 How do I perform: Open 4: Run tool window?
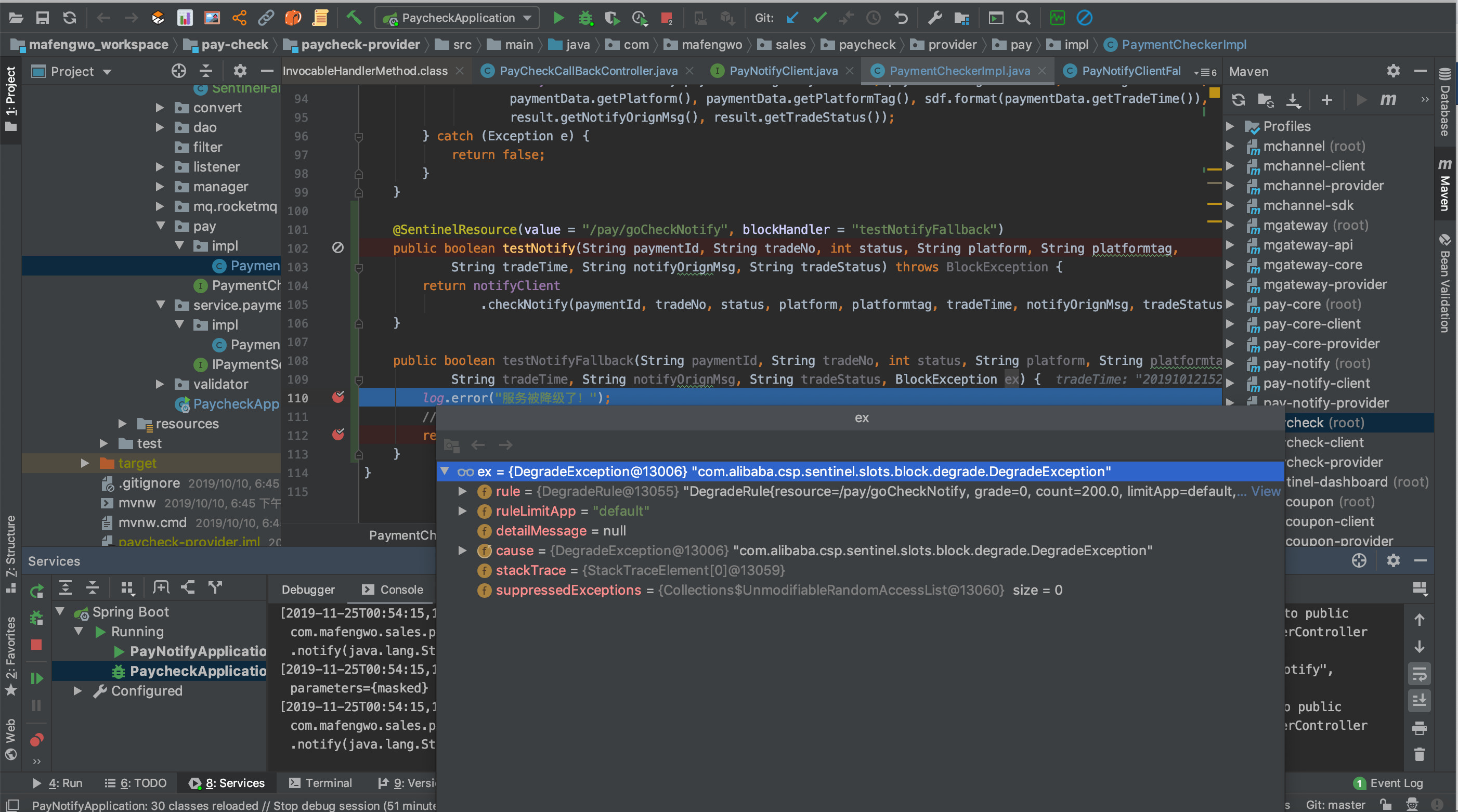pyautogui.click(x=58, y=783)
